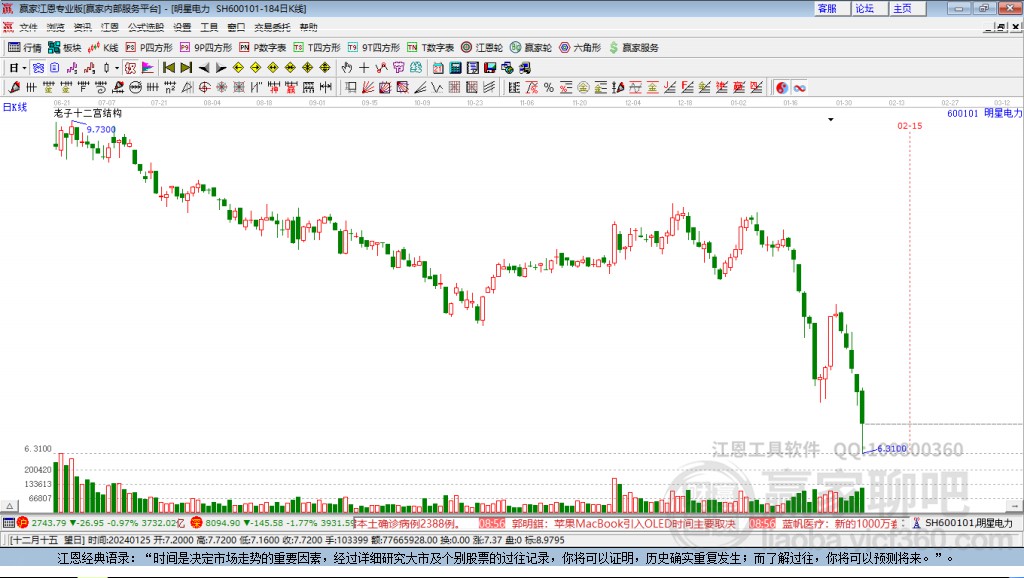Open the calendar date icon
1024x578 pixels.
point(438,68)
